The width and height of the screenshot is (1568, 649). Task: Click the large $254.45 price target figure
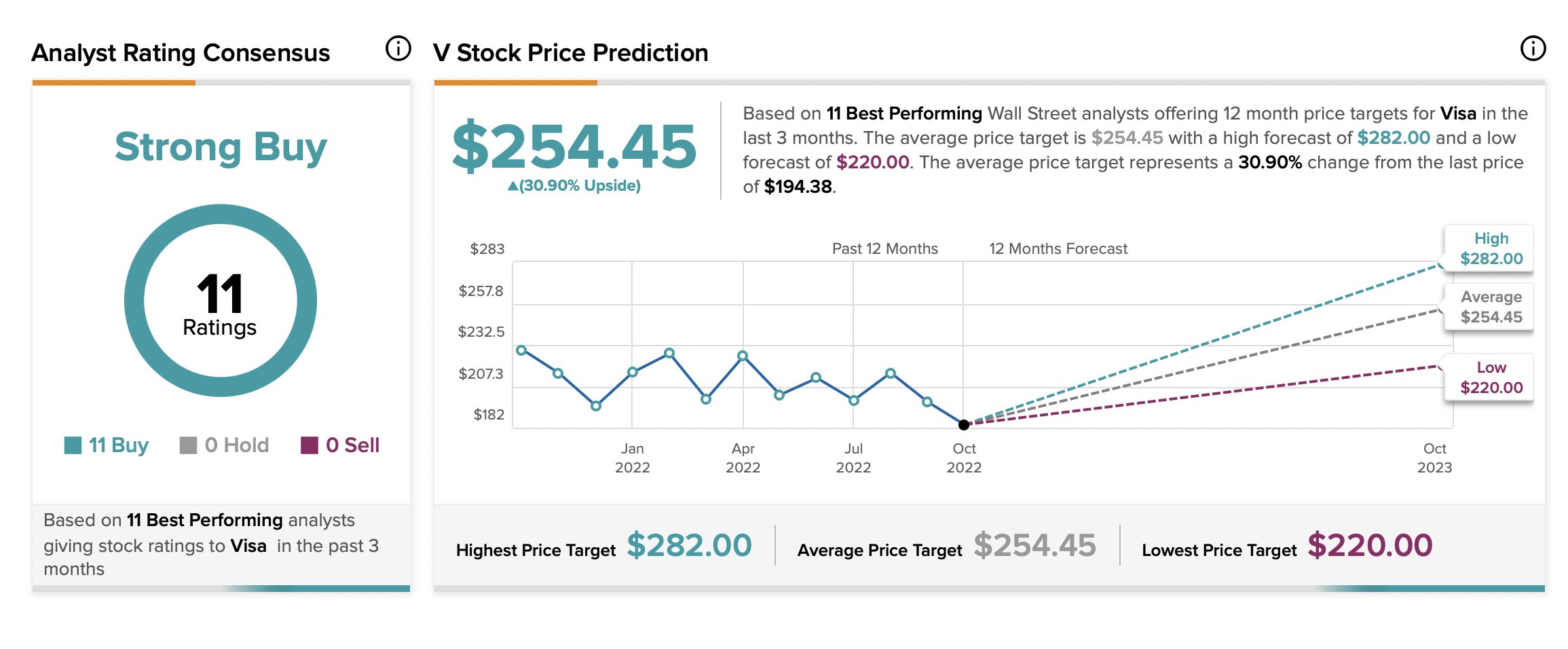[x=574, y=147]
